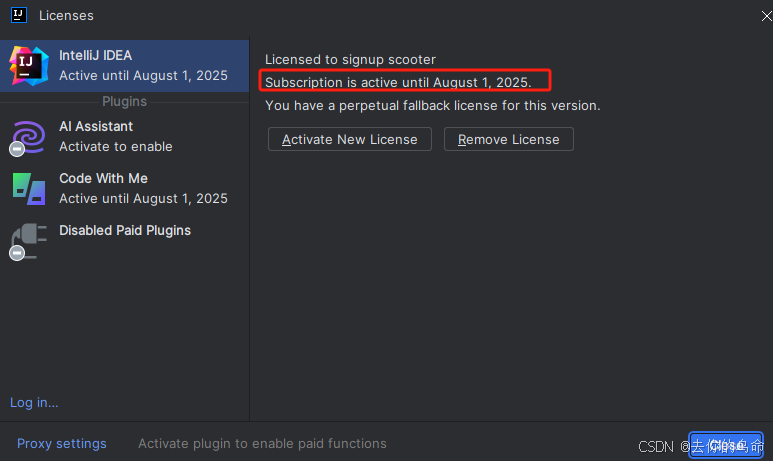
Task: Click the IntelliJ IDEA product logo in sidebar
Action: click(x=29, y=65)
